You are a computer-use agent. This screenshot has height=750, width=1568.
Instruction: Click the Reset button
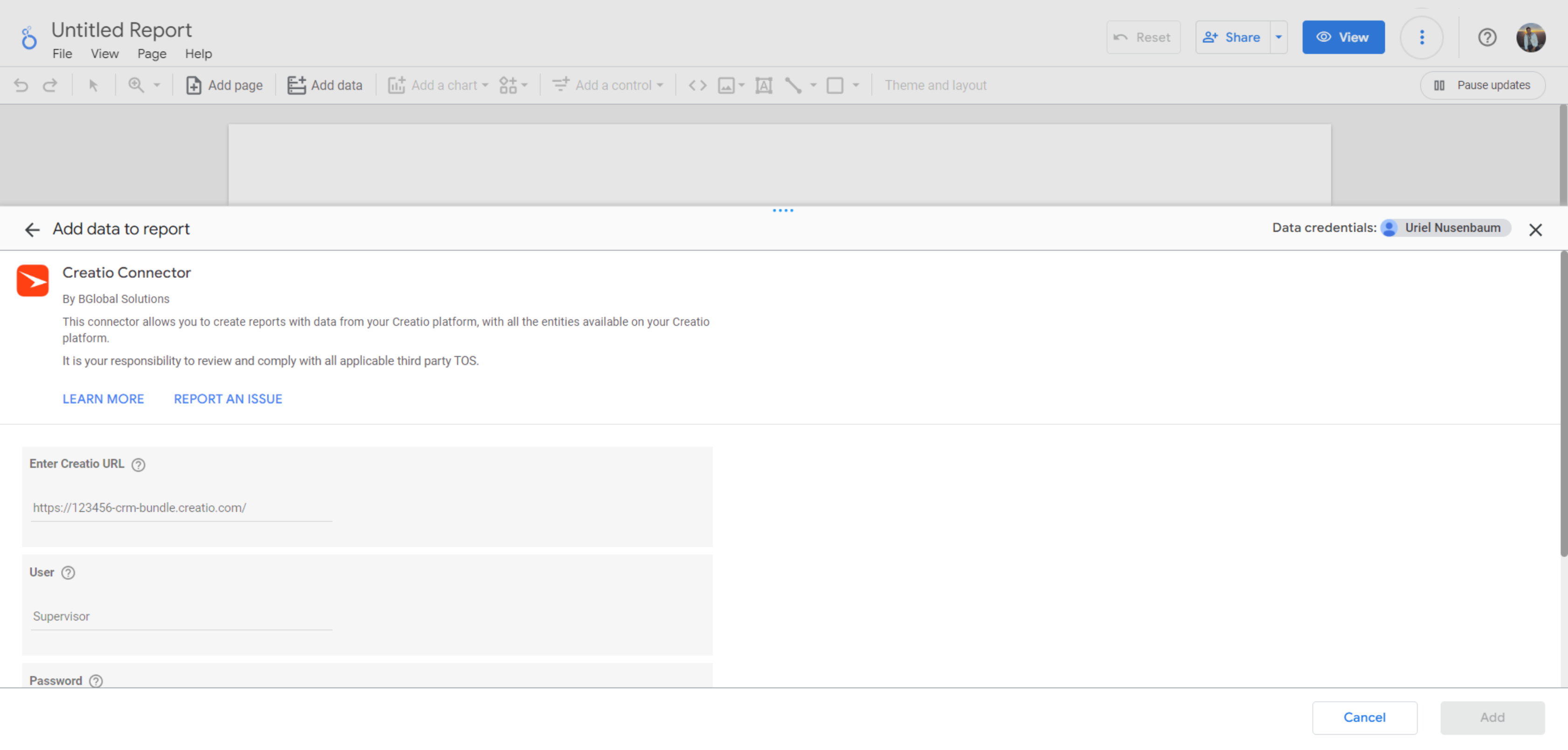tap(1143, 37)
